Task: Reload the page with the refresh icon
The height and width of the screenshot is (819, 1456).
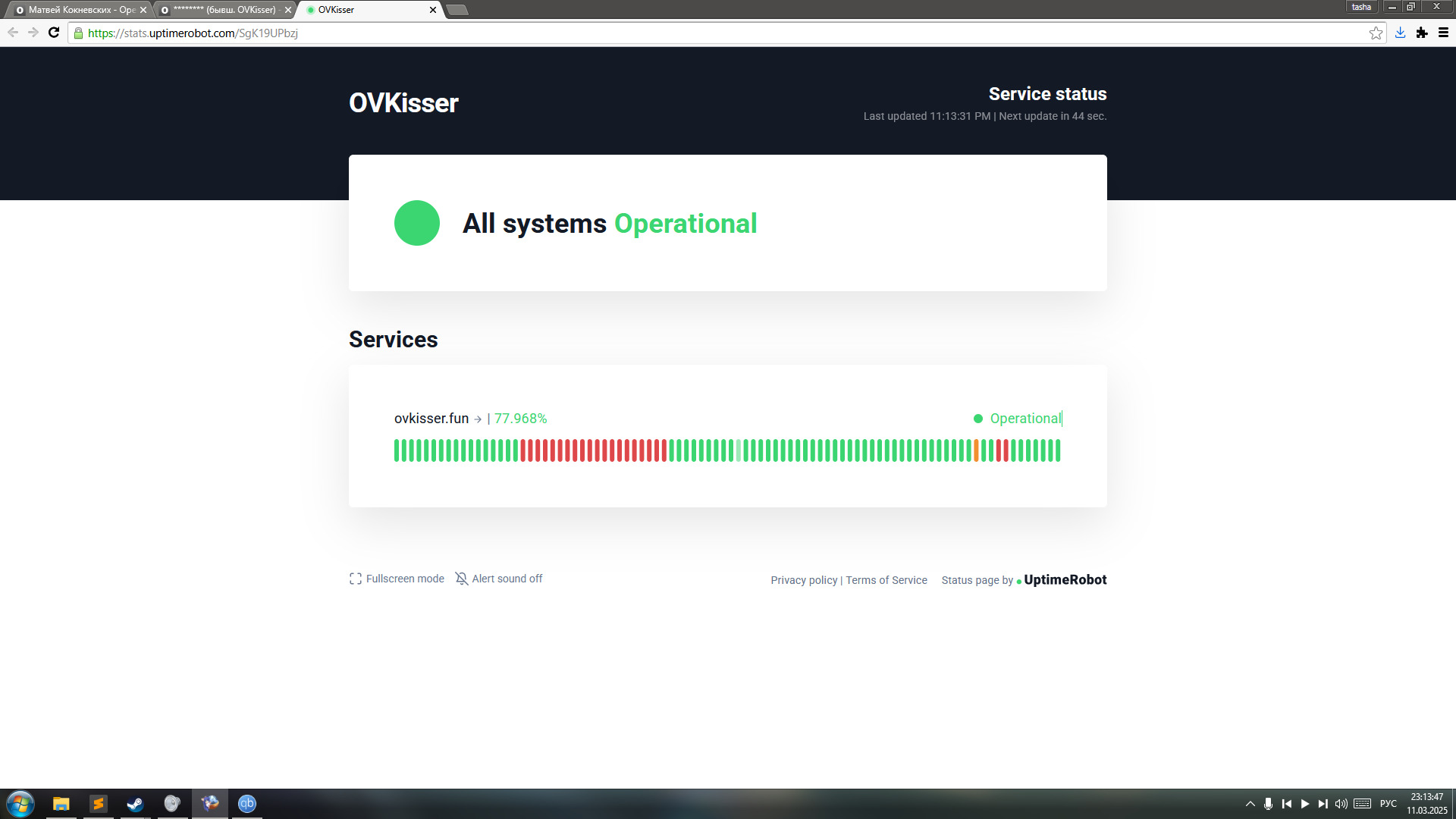Action: [54, 33]
